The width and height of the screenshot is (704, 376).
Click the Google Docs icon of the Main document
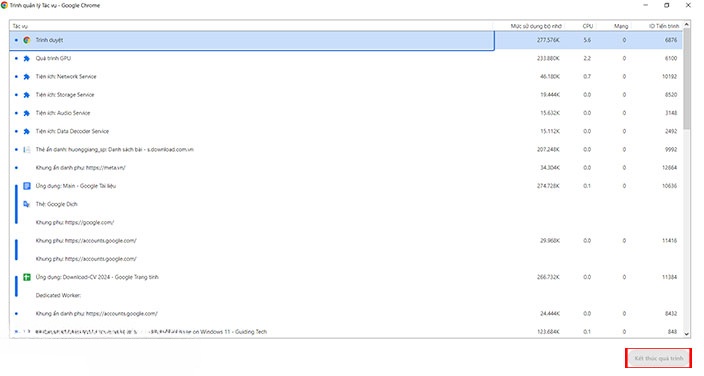tap(27, 186)
